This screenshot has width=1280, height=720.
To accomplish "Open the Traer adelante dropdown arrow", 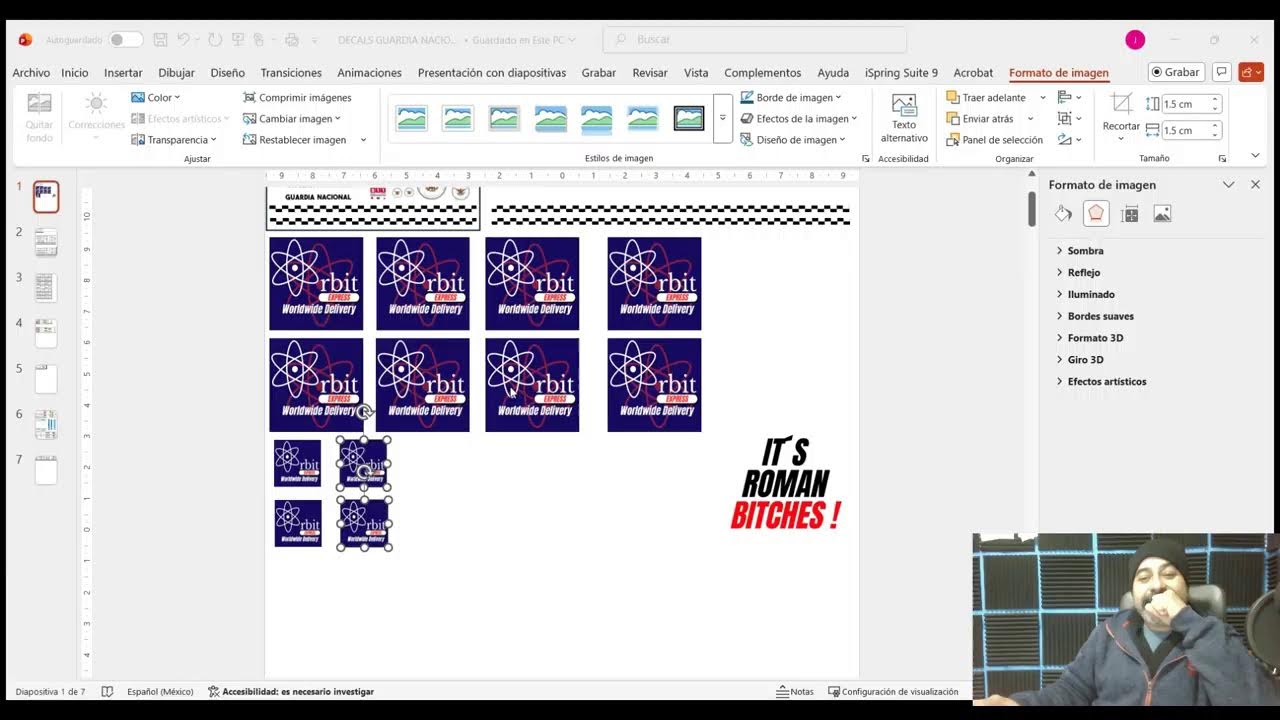I will tap(1042, 97).
